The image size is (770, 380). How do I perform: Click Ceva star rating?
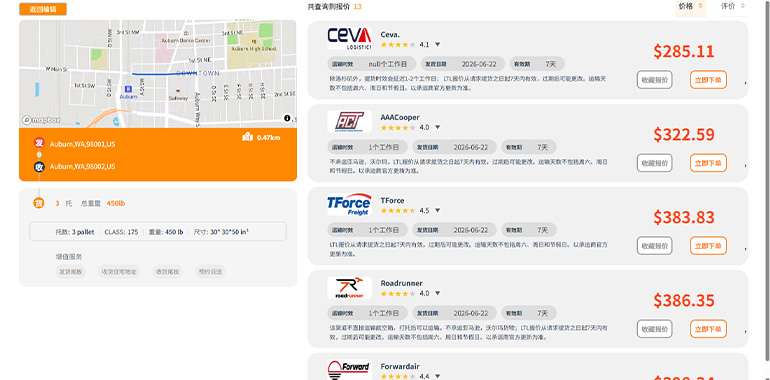(398, 45)
